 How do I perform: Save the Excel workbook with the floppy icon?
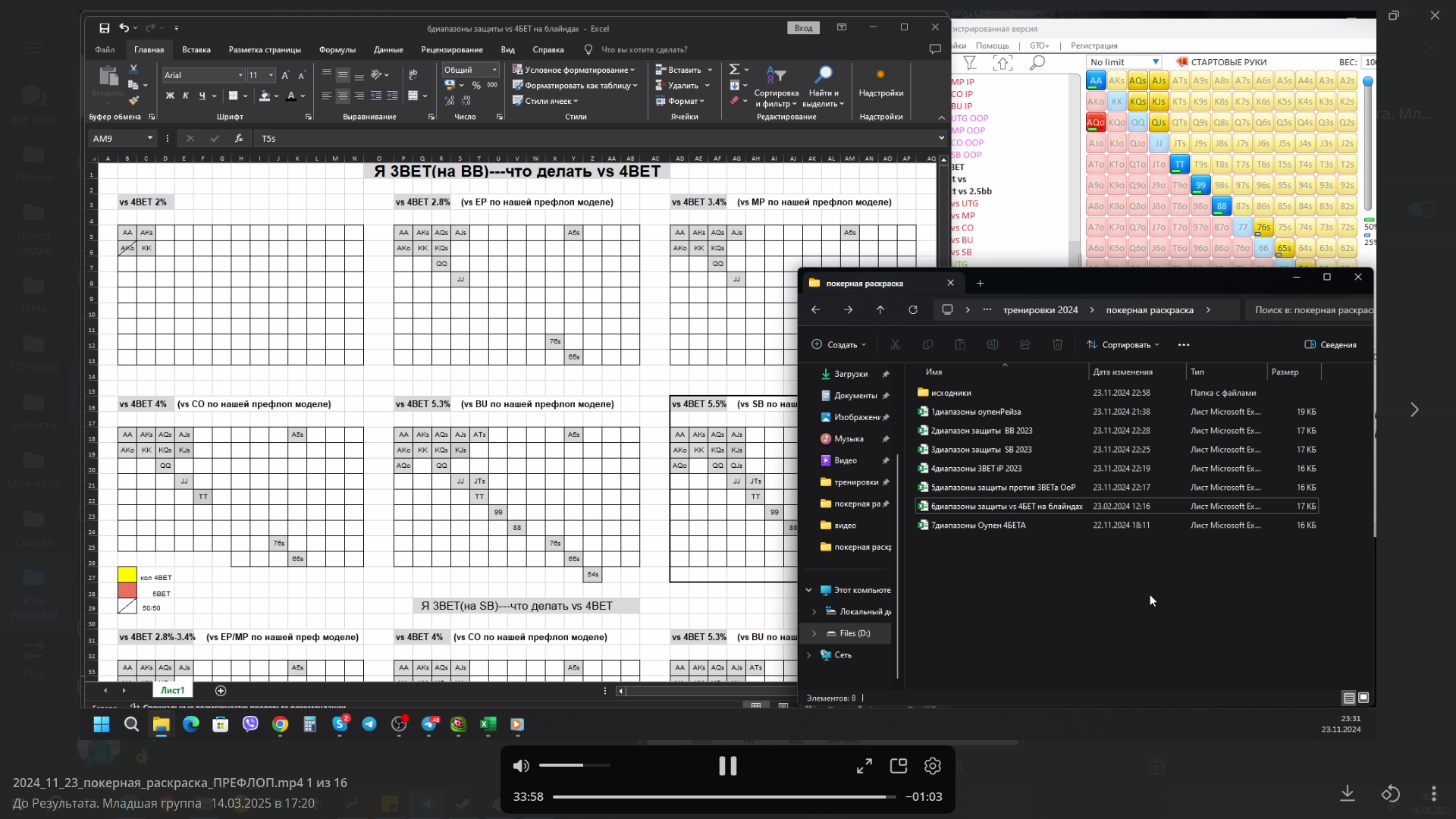[x=104, y=28]
